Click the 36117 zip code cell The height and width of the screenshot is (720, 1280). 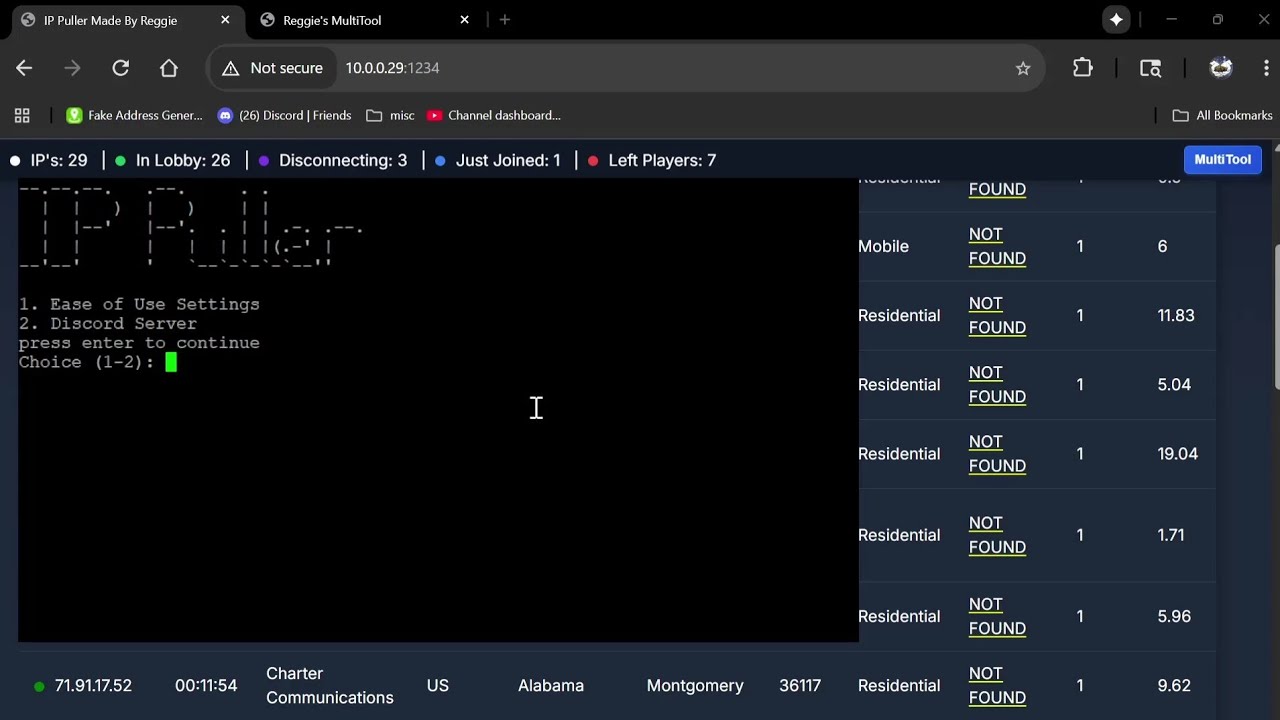point(800,685)
